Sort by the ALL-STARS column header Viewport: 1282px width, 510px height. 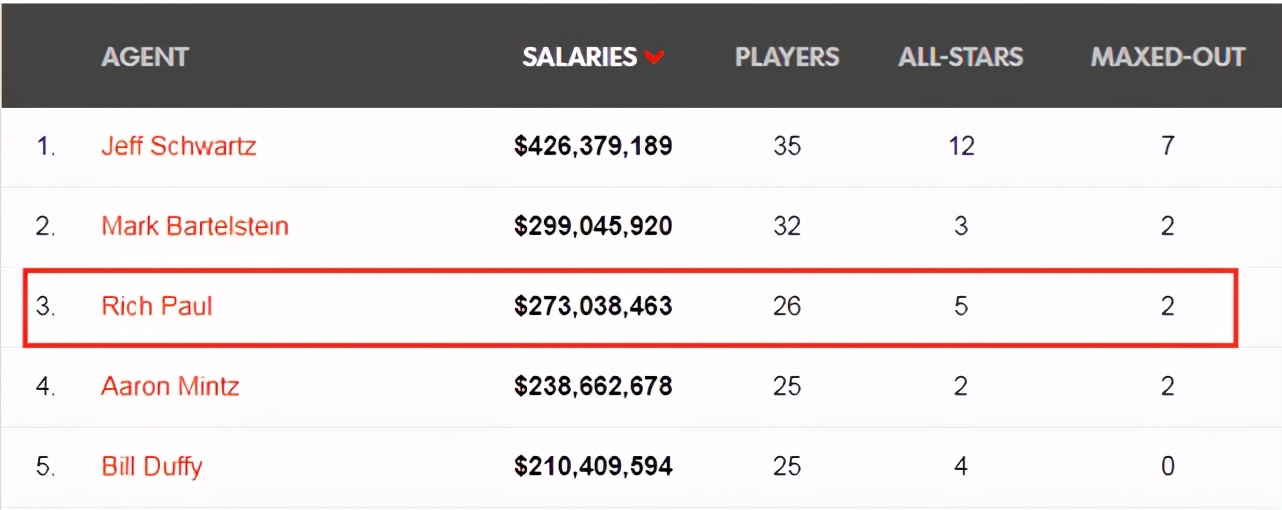pos(961,57)
